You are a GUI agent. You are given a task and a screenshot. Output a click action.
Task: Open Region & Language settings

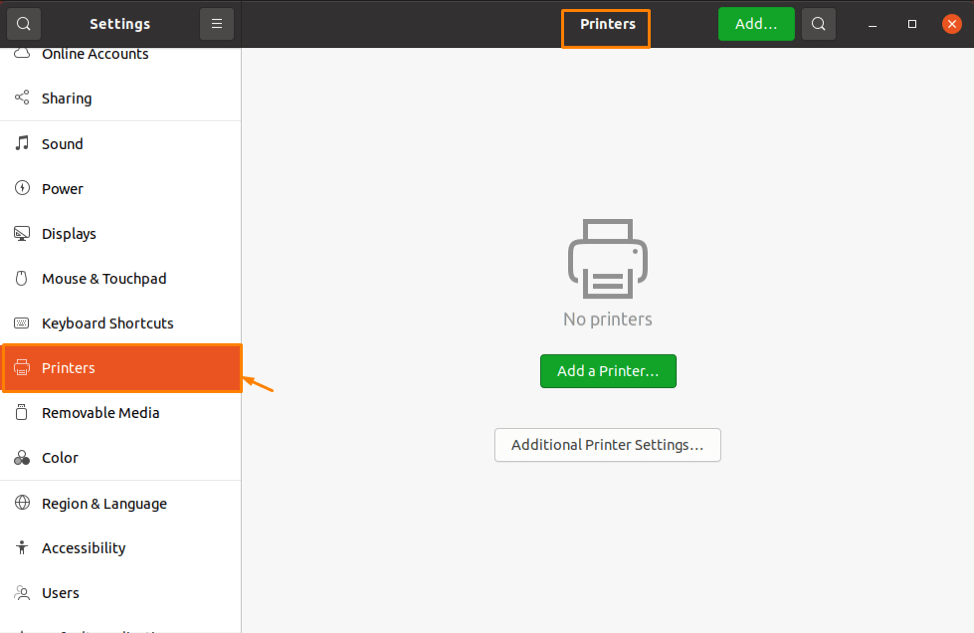104,503
